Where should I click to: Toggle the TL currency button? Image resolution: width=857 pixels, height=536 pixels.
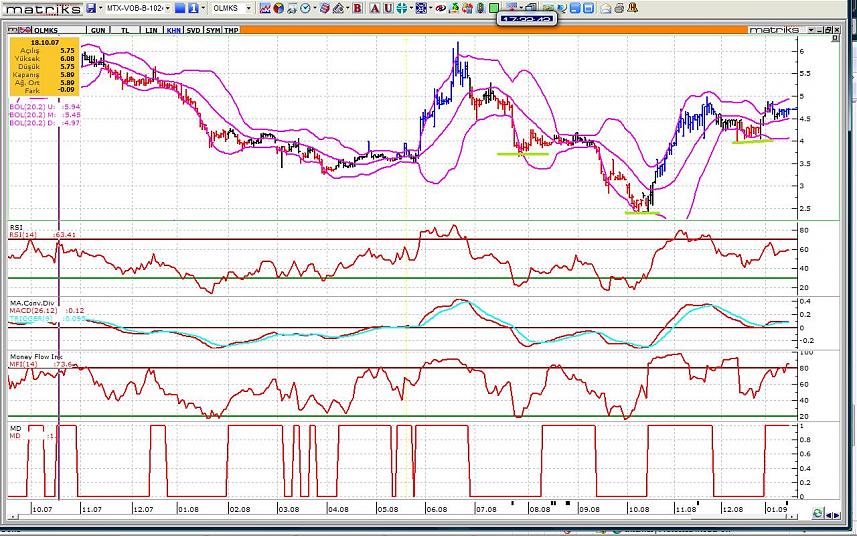point(125,30)
